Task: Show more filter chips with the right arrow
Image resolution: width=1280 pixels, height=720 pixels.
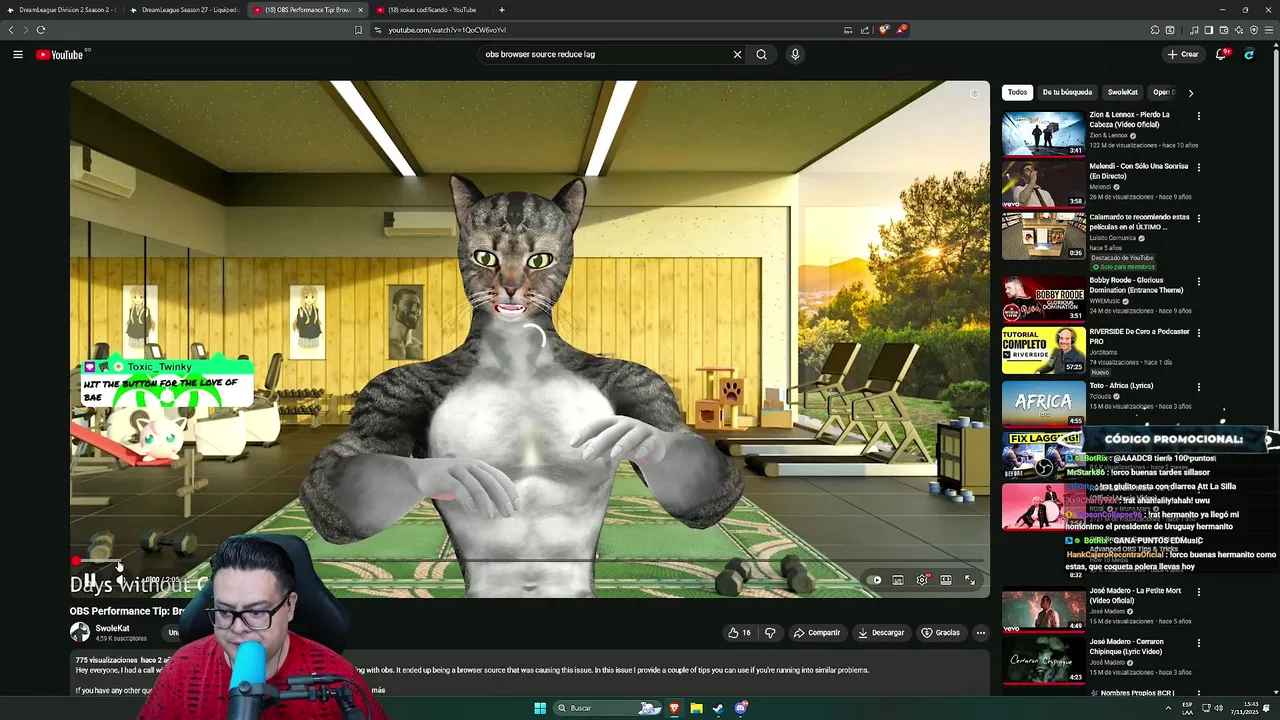Action: tap(1190, 93)
